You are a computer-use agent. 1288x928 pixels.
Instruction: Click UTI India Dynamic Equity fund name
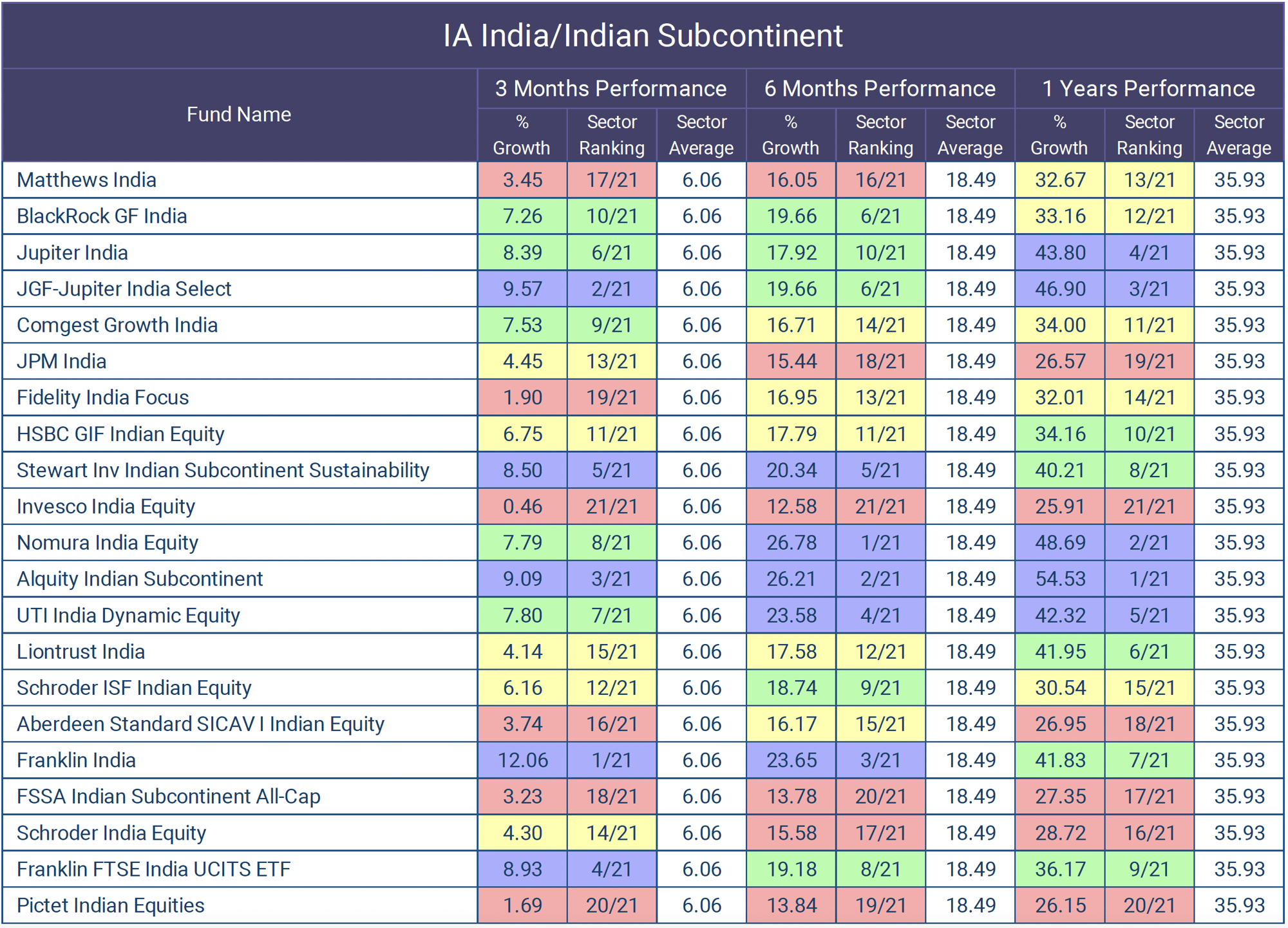point(128,615)
